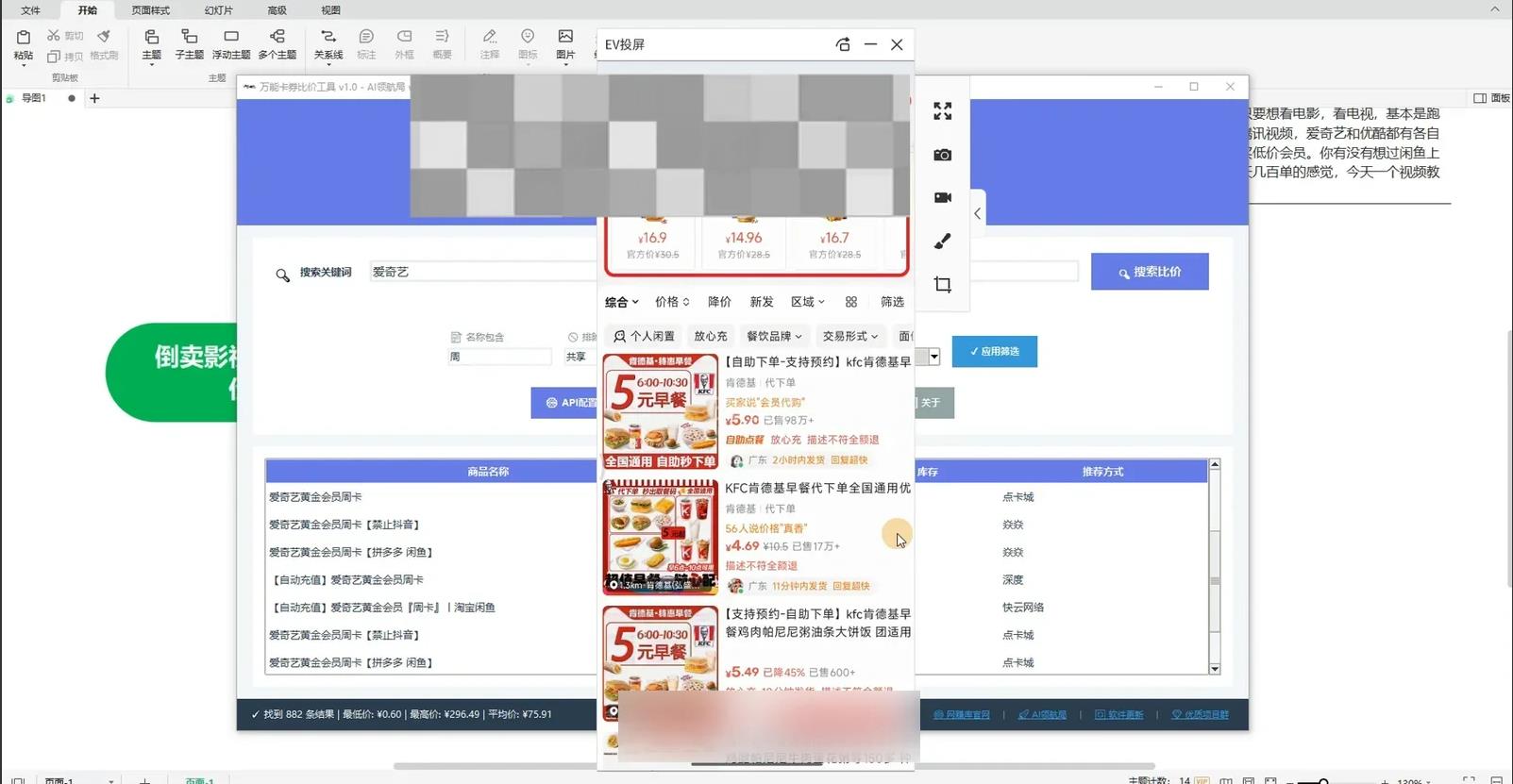Viewport: 1513px width, 784px height.
Task: Click the API配置 button
Action: 564,403
